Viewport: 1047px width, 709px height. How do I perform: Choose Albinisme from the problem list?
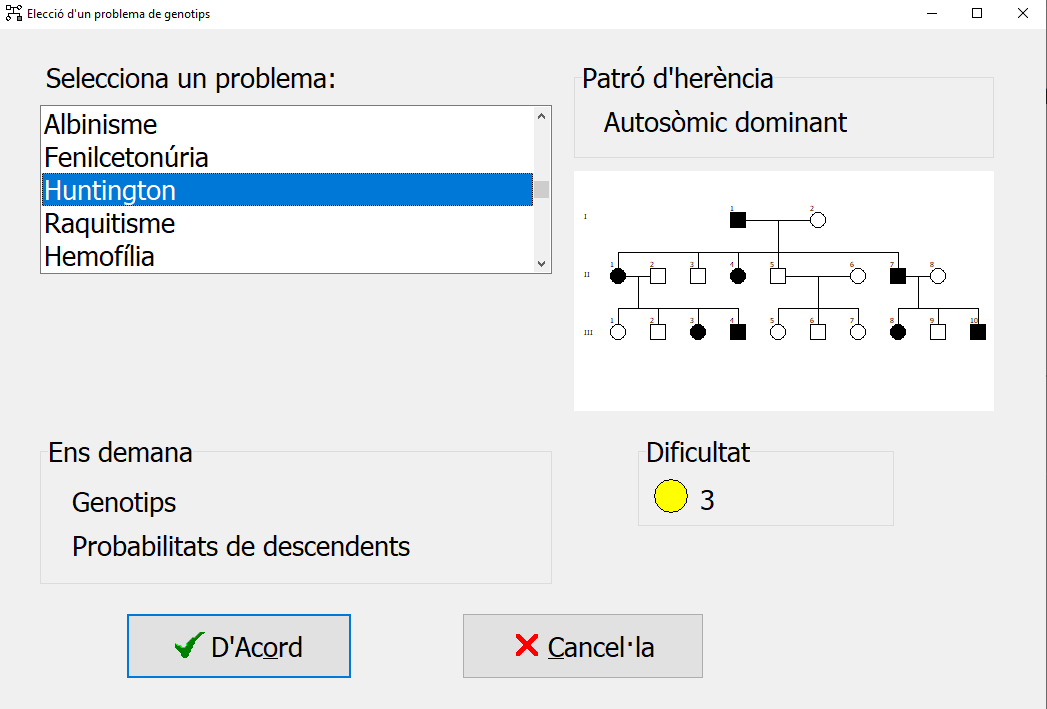click(x=101, y=125)
